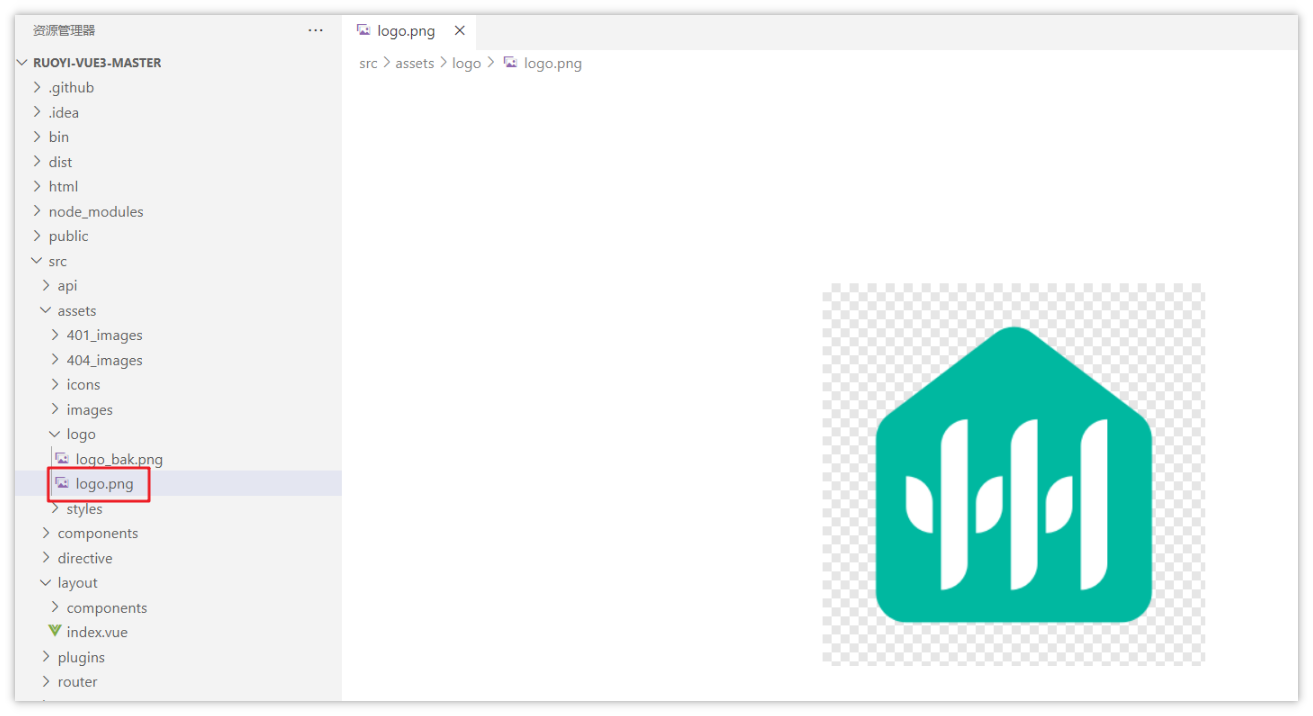Select the logo.png editor tab
Screen dimensions: 1313x716
tap(409, 31)
